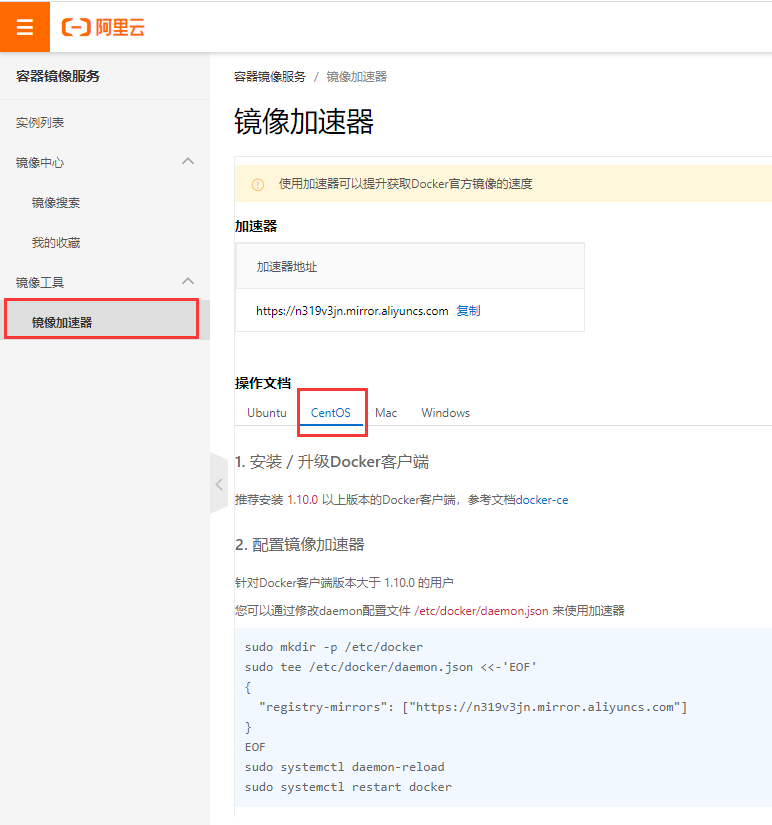Click the Alibaba Cloud logo
Viewport: 772px width, 825px height.
coord(103,27)
